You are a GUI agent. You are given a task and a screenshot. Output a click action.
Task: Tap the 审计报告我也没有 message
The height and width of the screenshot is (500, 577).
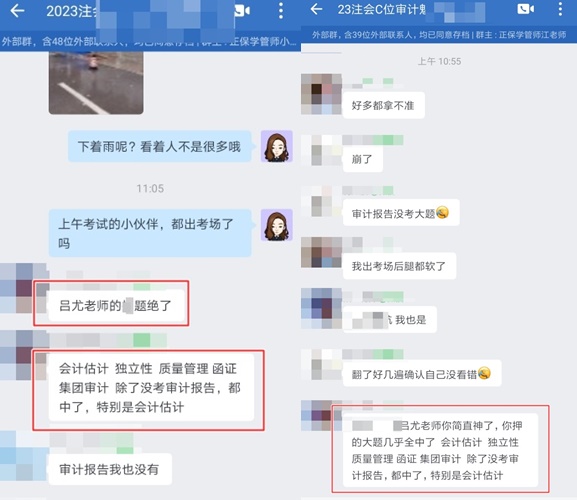pos(110,469)
